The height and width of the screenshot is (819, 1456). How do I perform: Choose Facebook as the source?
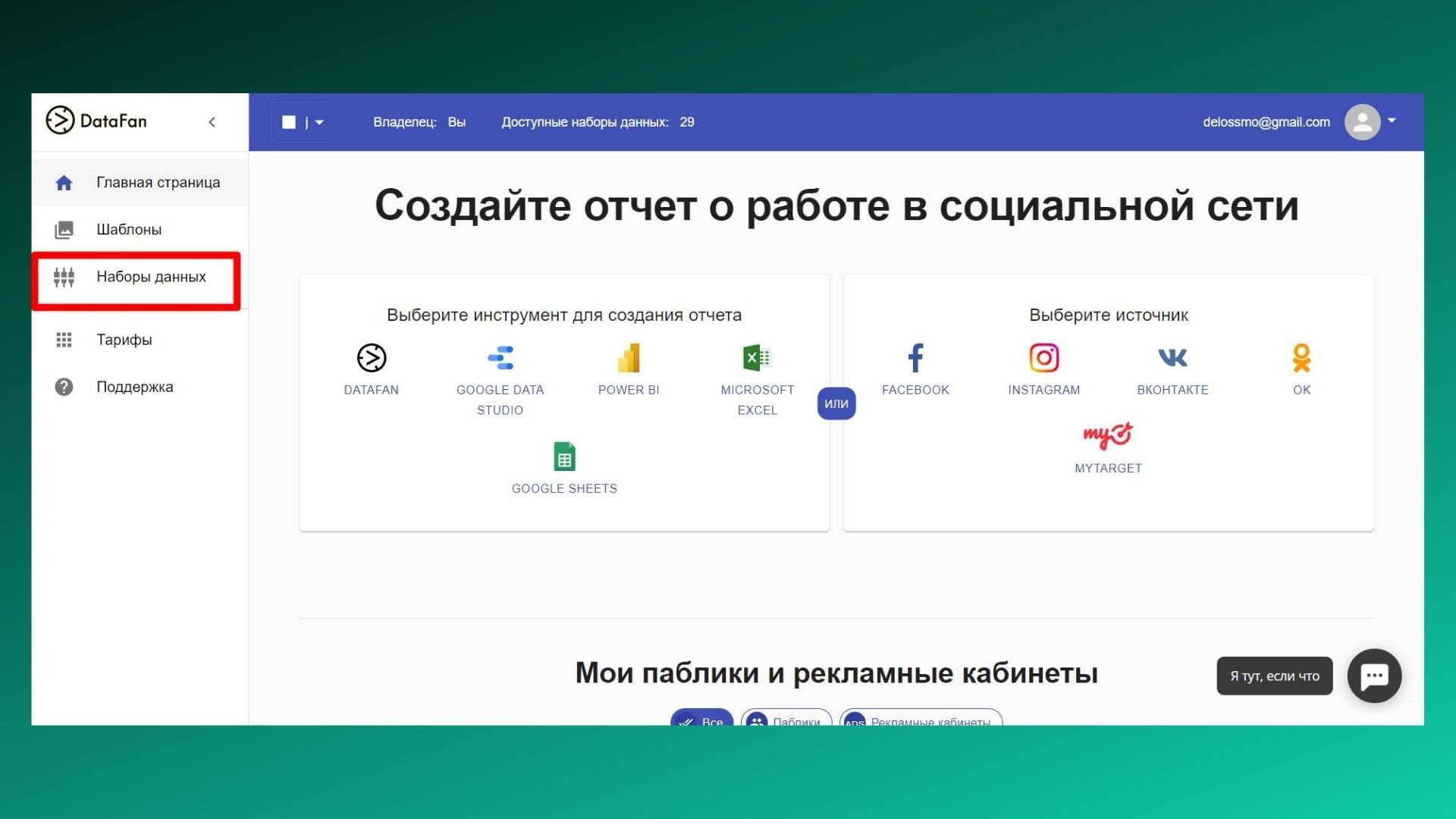click(x=915, y=358)
